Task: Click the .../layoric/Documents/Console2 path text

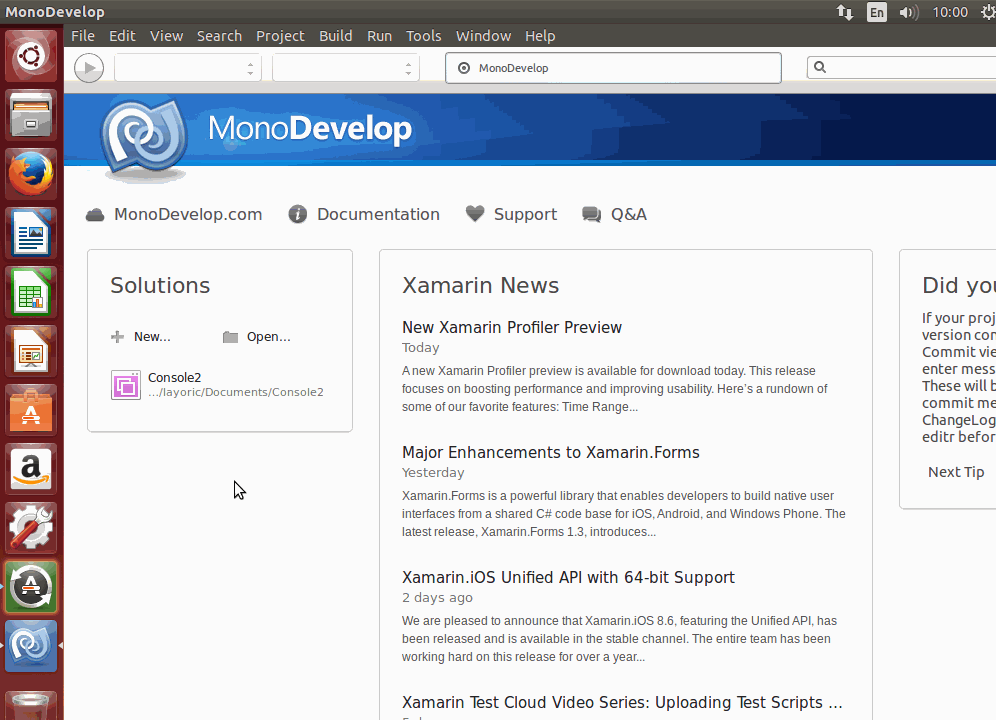Action: pos(236,392)
